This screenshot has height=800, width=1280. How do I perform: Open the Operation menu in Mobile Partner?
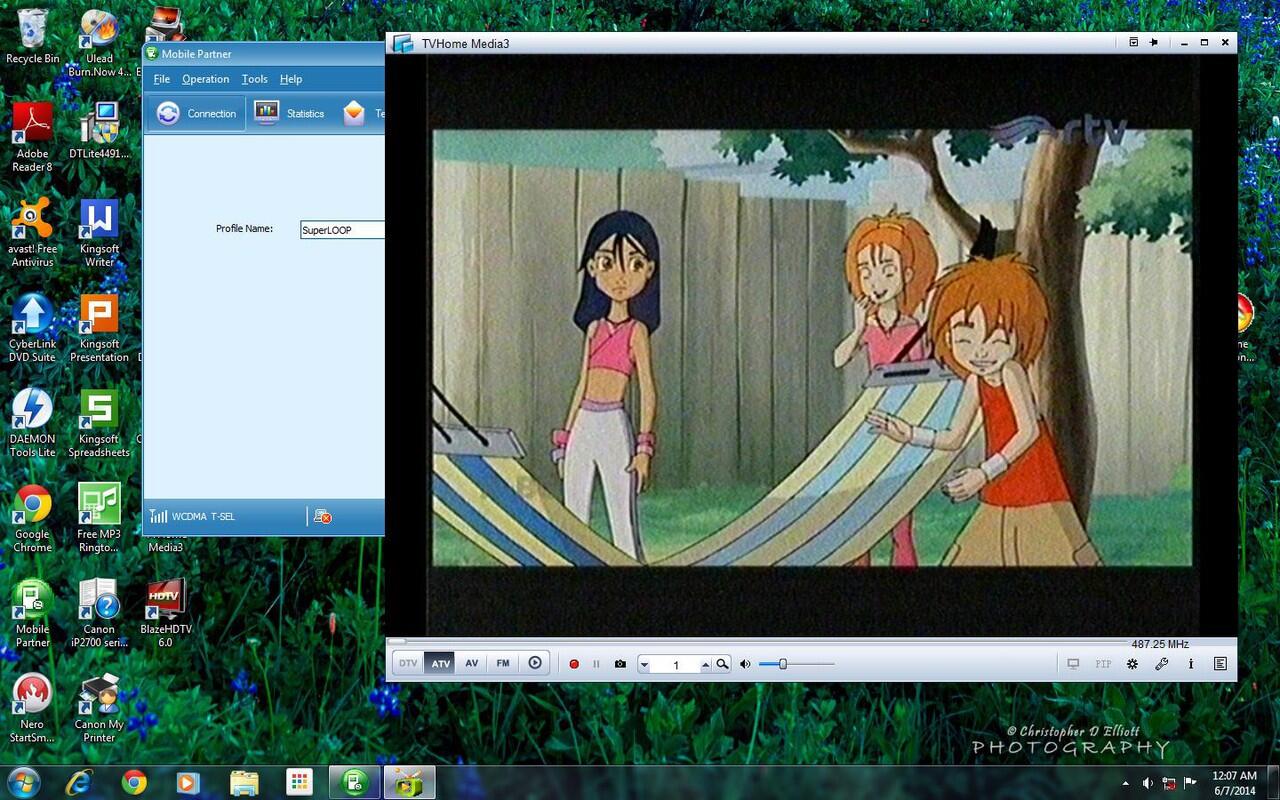point(205,79)
